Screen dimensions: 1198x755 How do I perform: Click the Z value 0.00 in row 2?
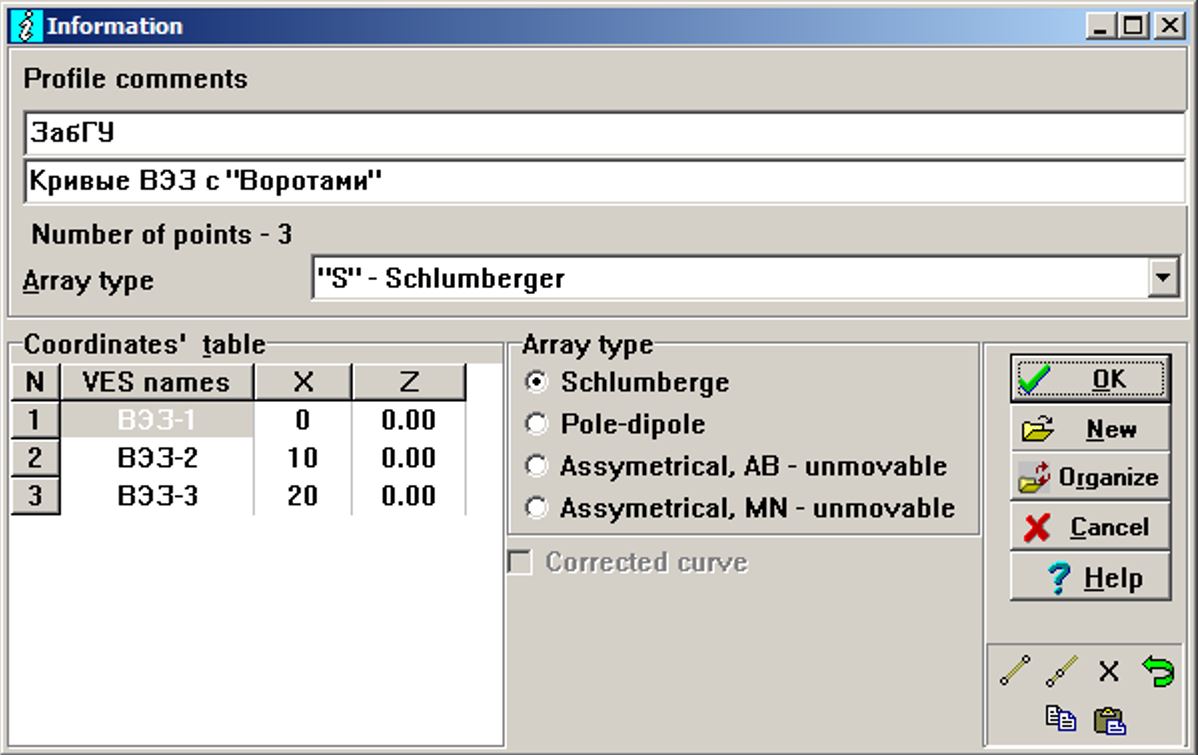(409, 458)
